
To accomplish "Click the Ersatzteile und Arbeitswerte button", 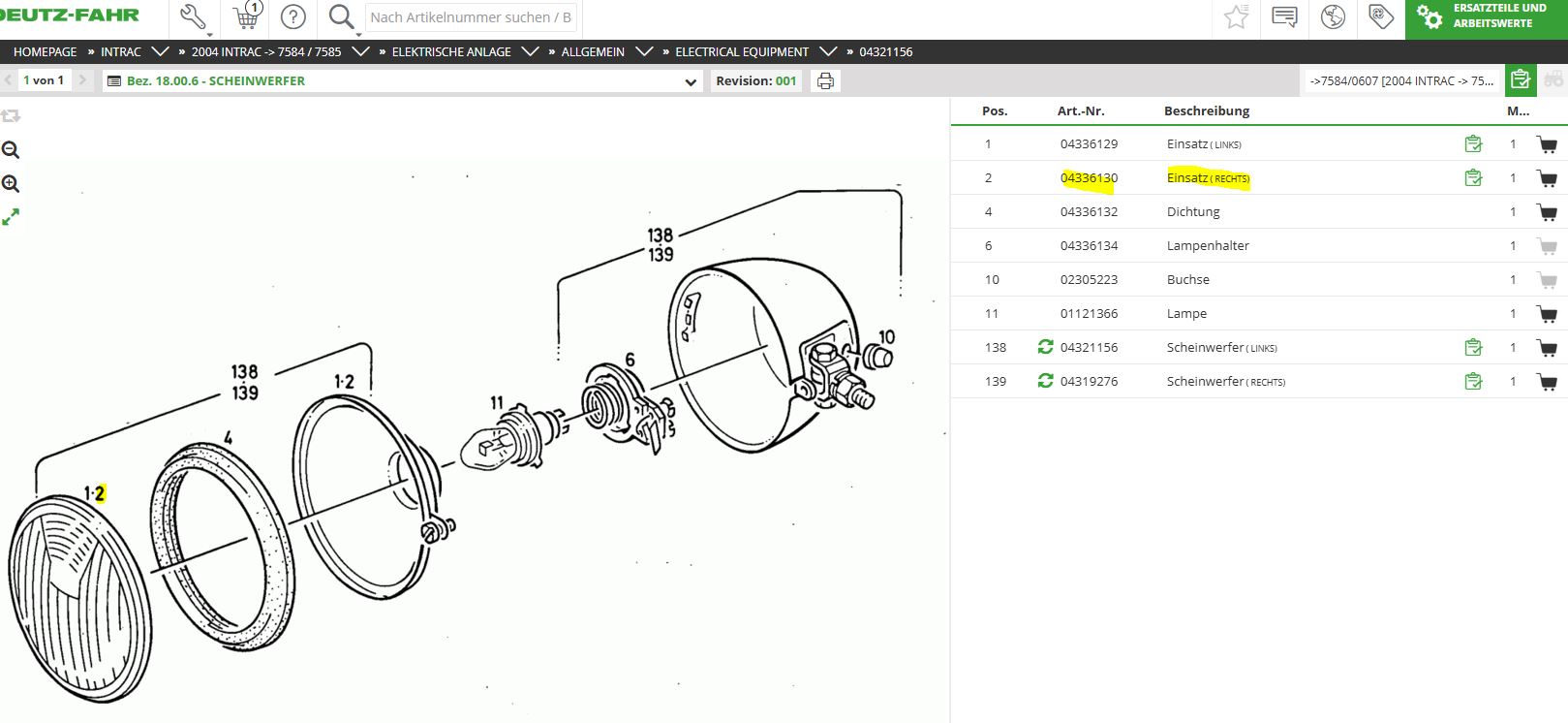I will pyautogui.click(x=1486, y=16).
